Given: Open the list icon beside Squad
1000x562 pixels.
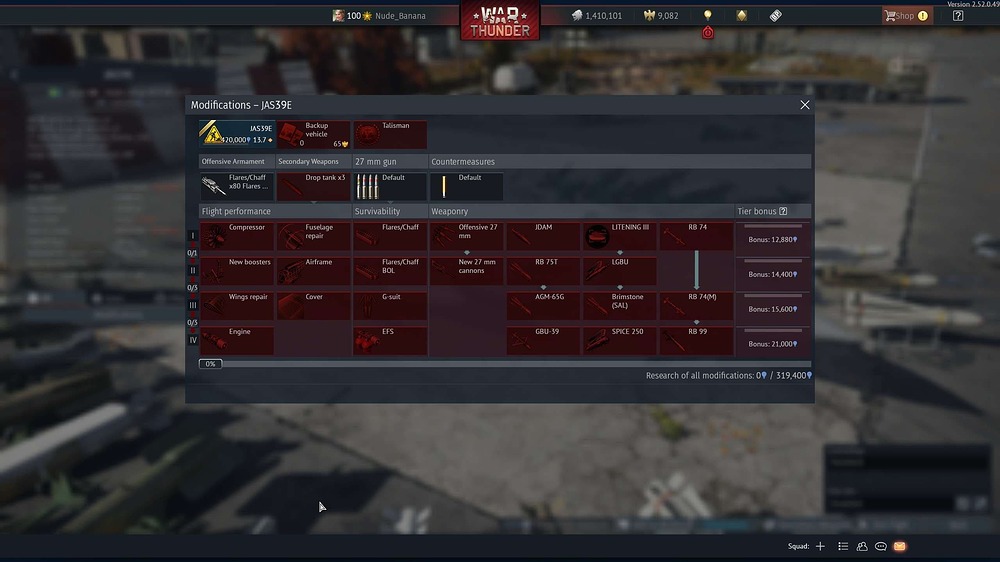Looking at the screenshot, I should coord(843,546).
